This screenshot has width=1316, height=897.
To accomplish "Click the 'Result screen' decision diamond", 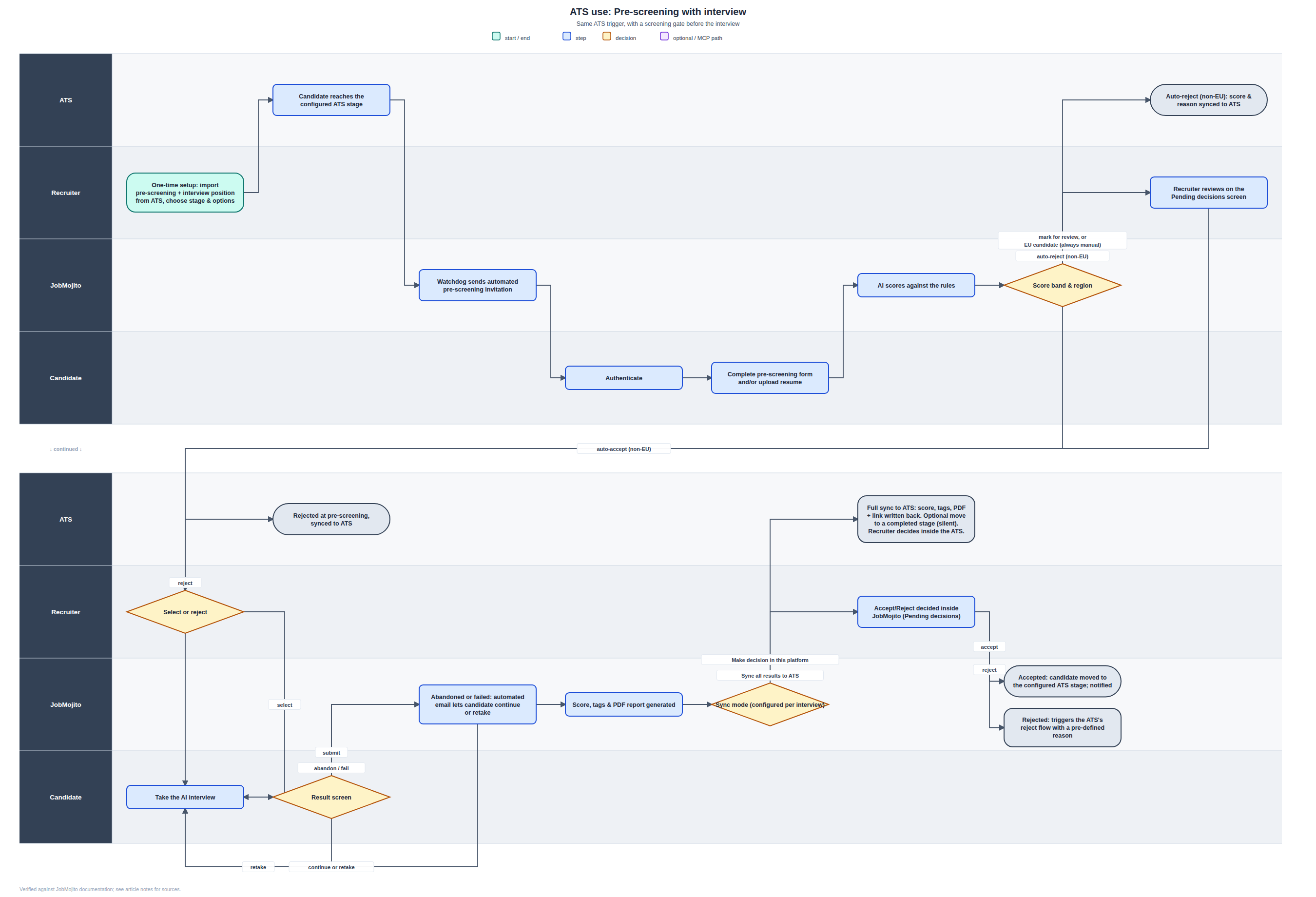I will 331,797.
